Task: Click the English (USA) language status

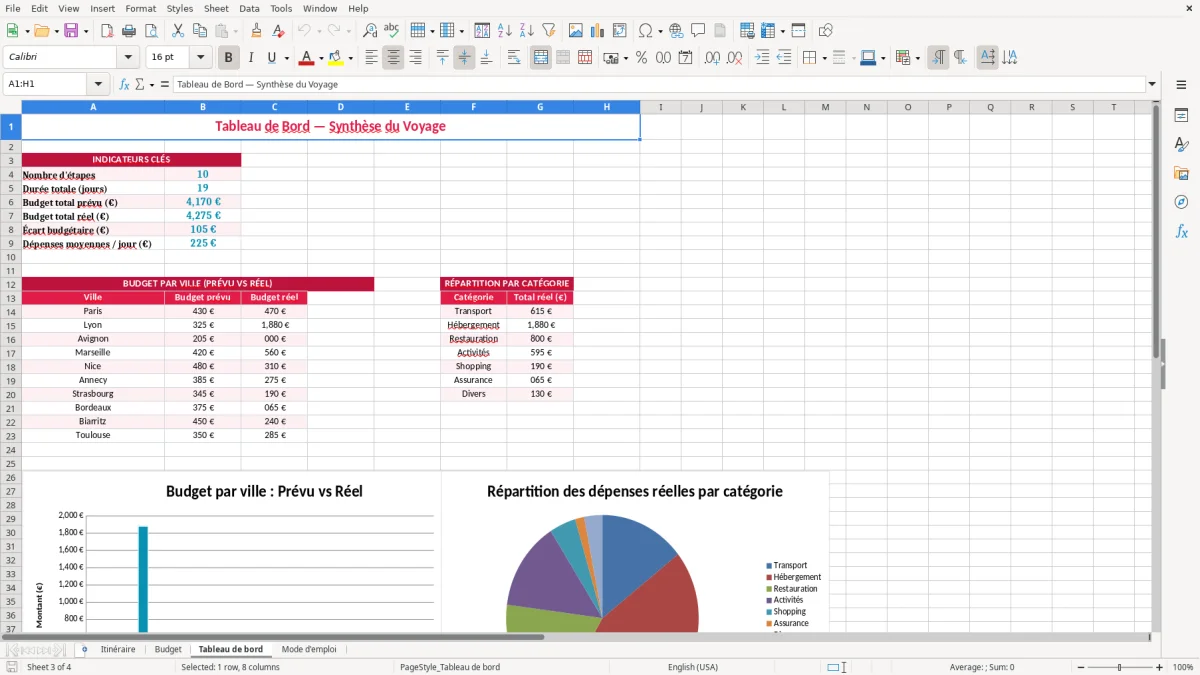Action: coord(693,667)
